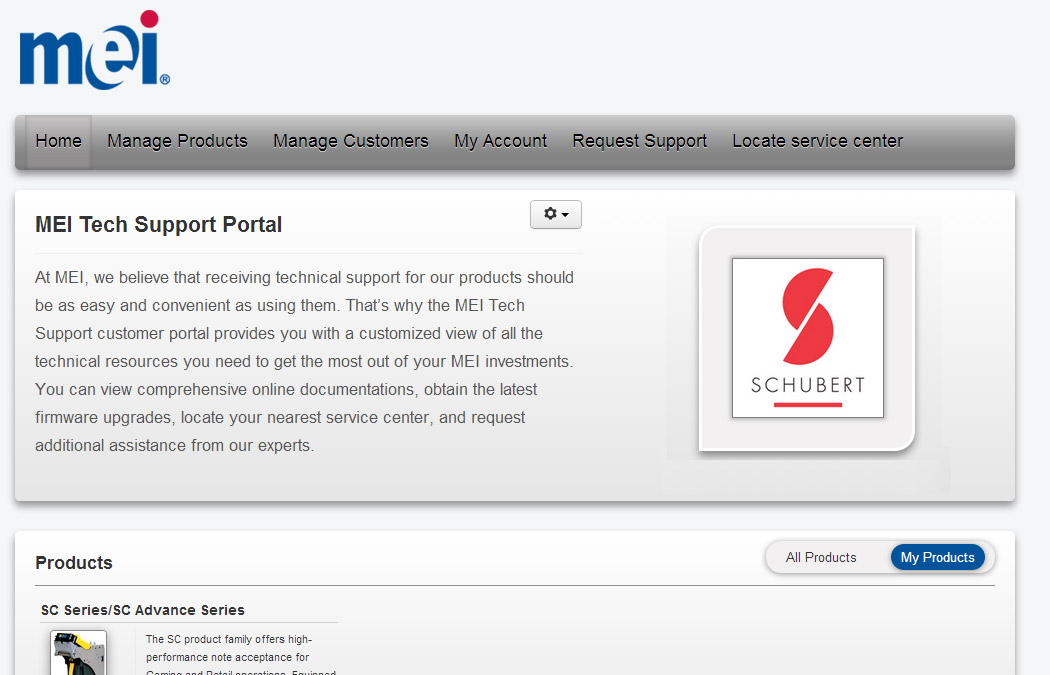Open the Request Support page

pyautogui.click(x=639, y=141)
